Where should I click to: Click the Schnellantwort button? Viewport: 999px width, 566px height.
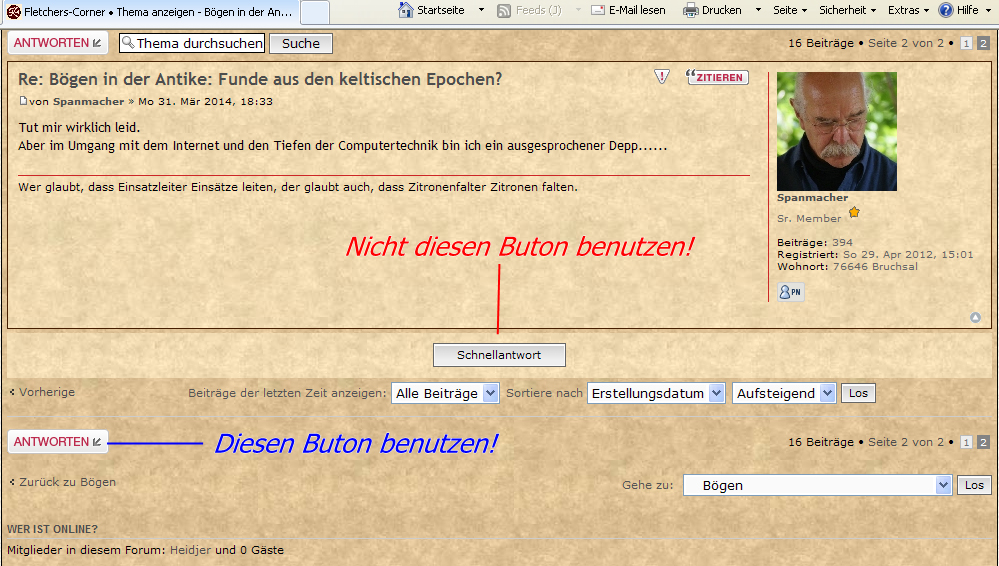click(x=499, y=355)
